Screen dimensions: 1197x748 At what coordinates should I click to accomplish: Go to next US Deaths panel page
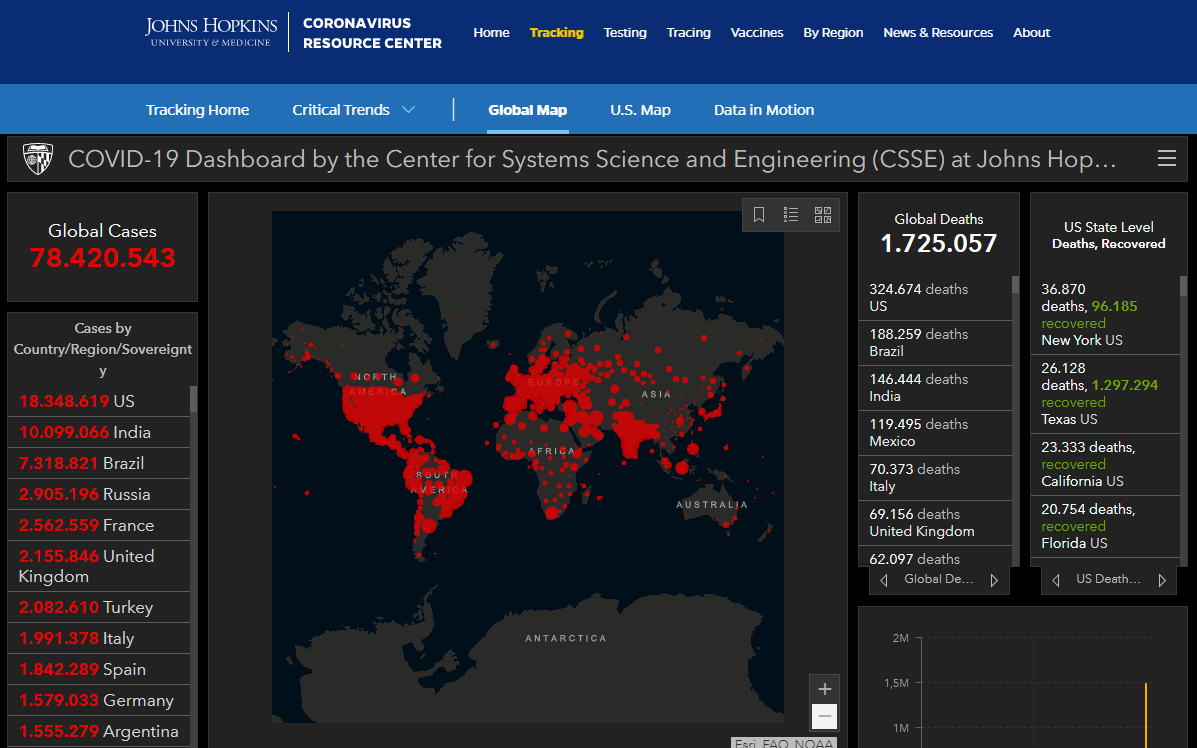coord(1162,580)
